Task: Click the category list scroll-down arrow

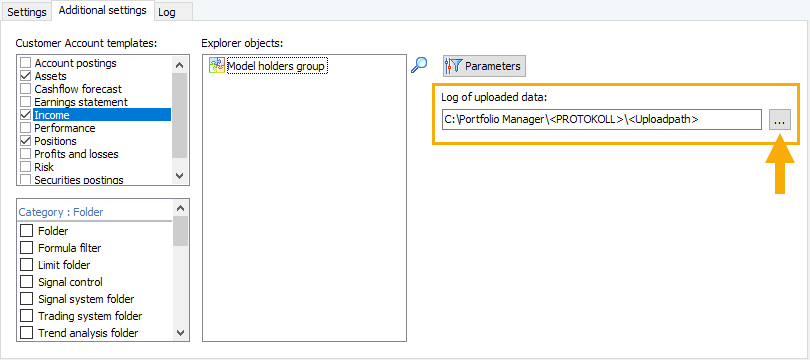Action: point(180,333)
